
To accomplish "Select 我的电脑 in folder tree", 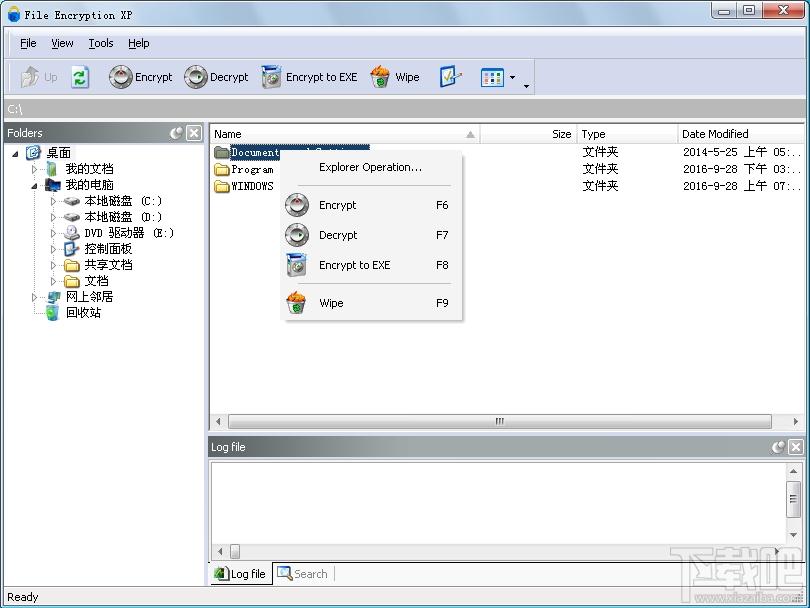I will click(x=89, y=185).
